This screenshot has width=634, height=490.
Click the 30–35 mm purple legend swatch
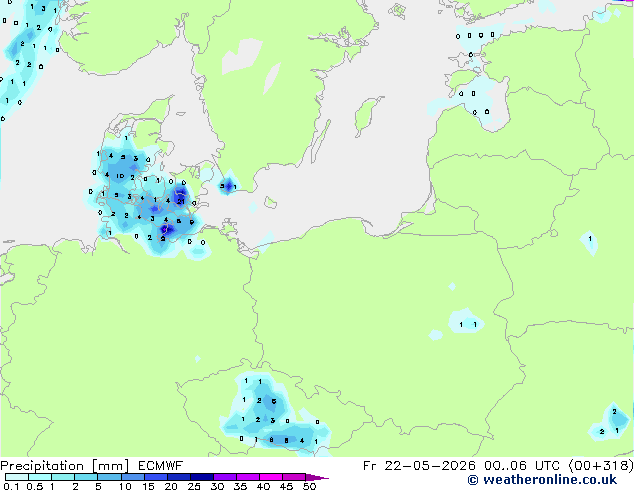(x=225, y=477)
